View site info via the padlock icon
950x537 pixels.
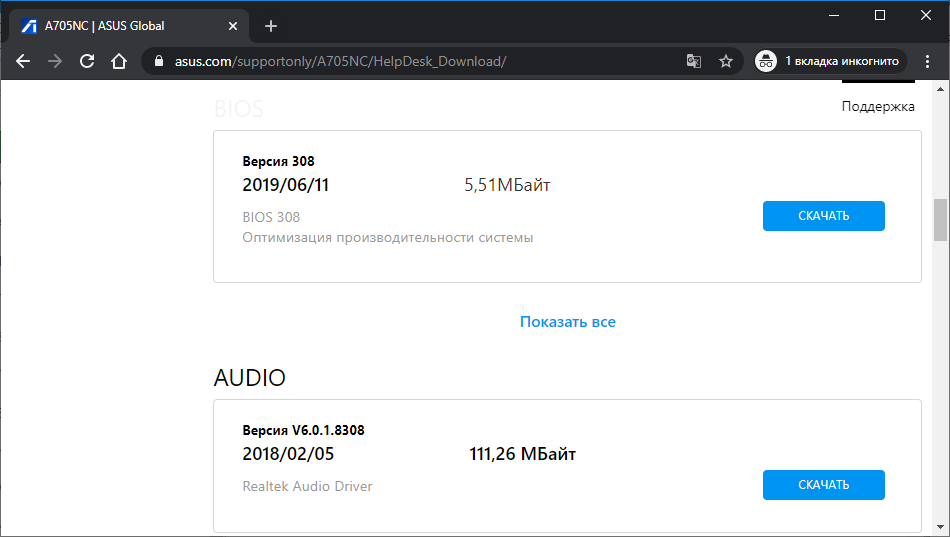coord(157,61)
